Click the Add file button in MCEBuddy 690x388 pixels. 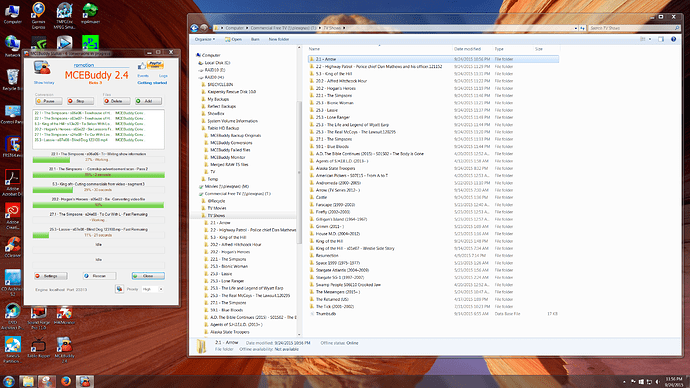click(x=148, y=101)
